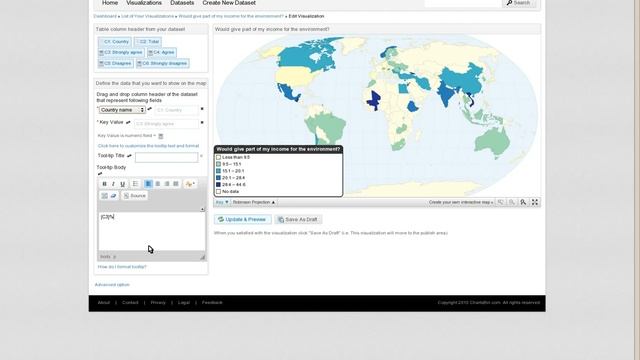Select the C1 Country column header
640x360 pixels.
[115, 42]
